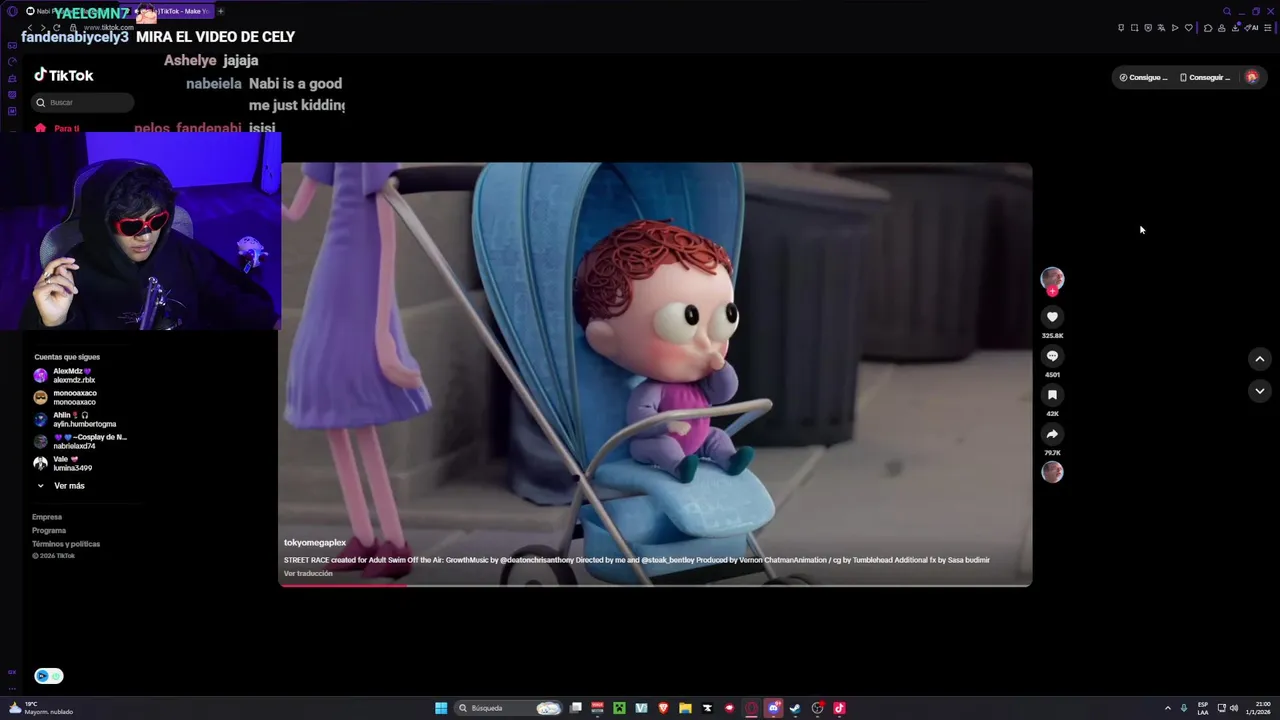The width and height of the screenshot is (1280, 720).
Task: Click the ESP LAA language indicator
Action: click(x=1203, y=708)
